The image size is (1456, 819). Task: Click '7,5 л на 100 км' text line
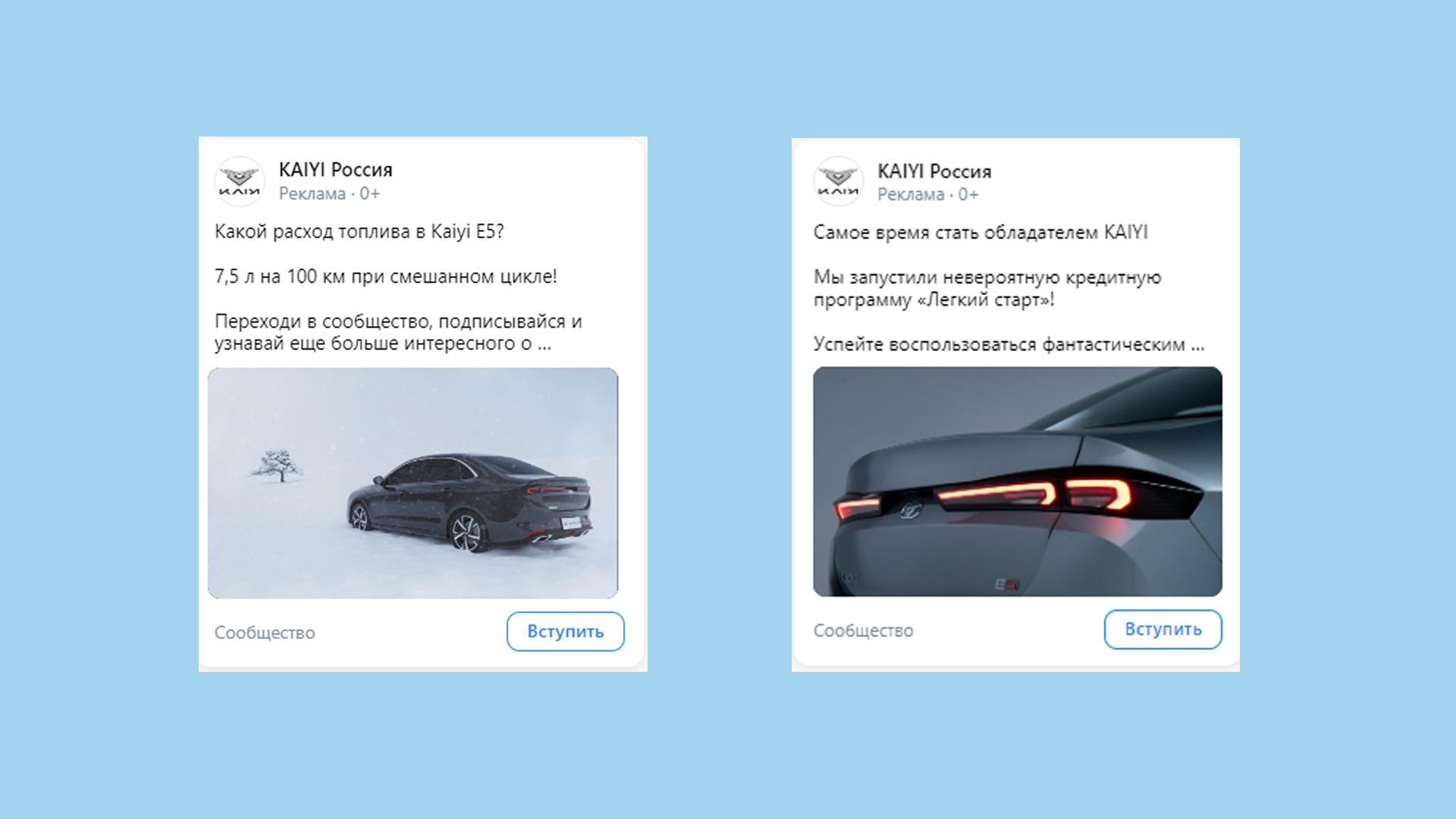click(386, 277)
